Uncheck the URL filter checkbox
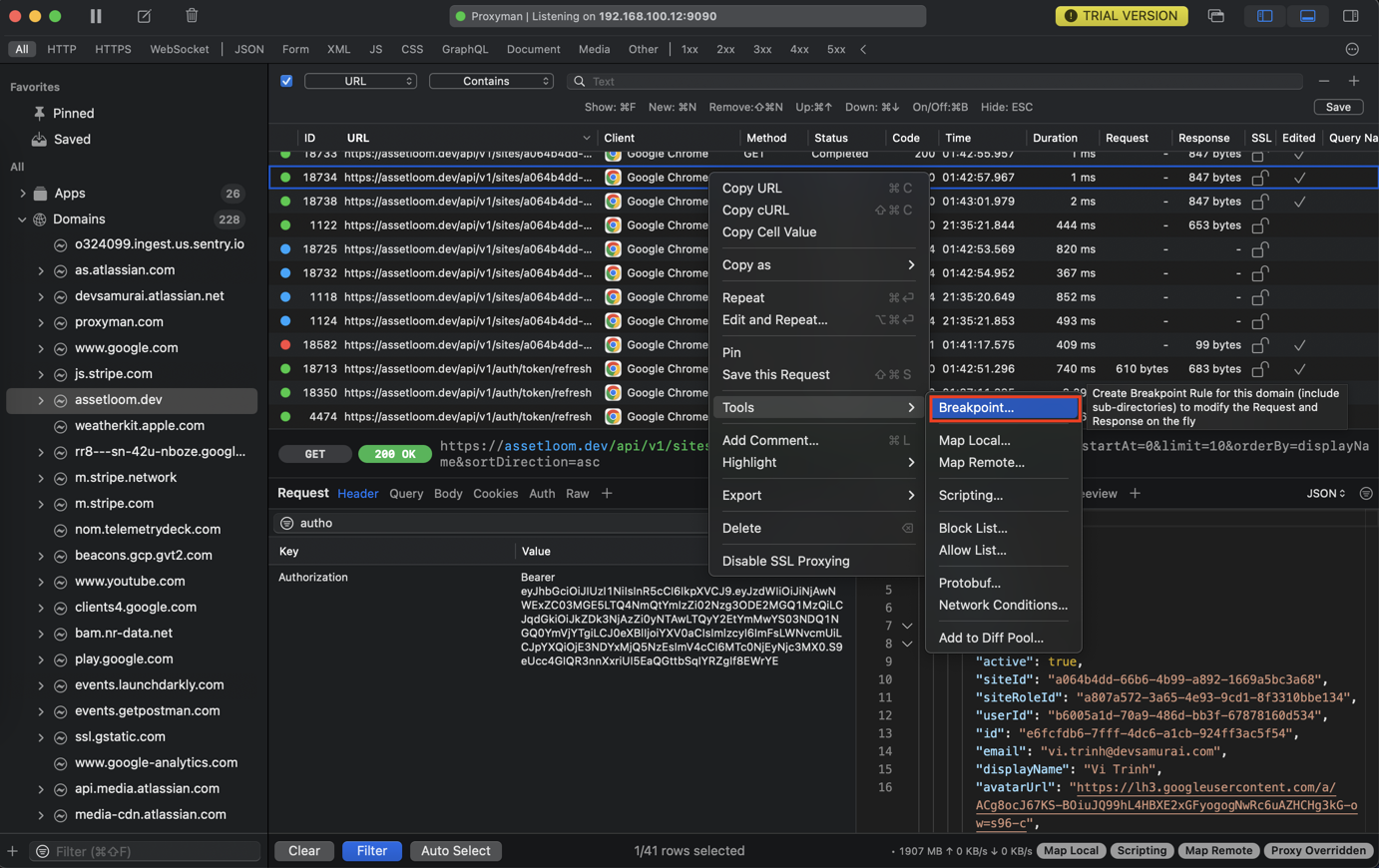Image resolution: width=1379 pixels, height=868 pixels. 286,81
